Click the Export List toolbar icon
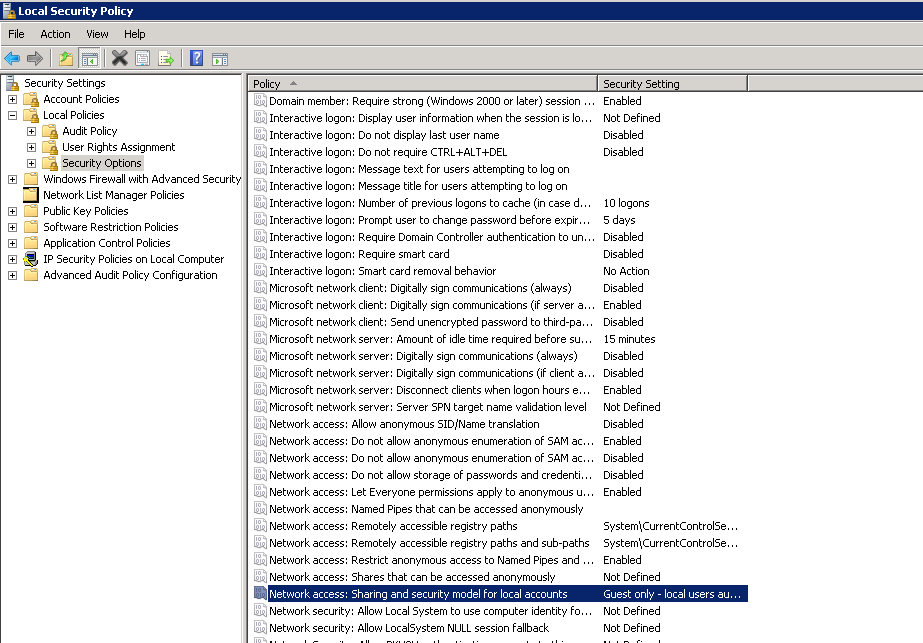The image size is (923, 643). (x=166, y=58)
